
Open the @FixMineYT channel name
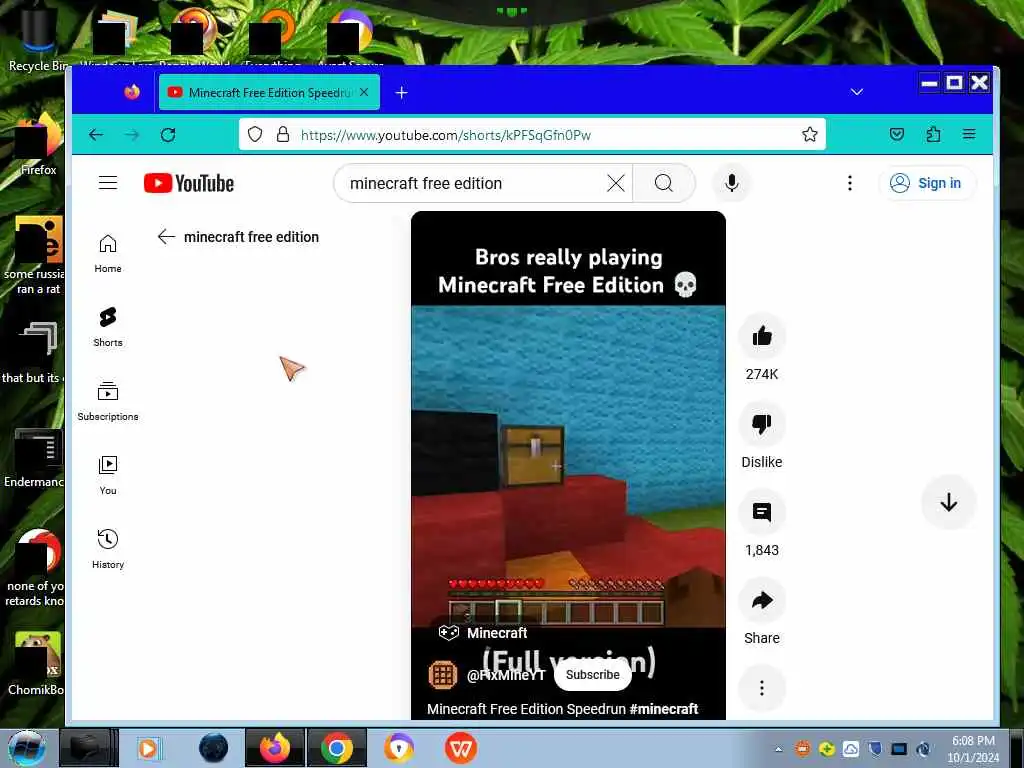pyautogui.click(x=505, y=675)
